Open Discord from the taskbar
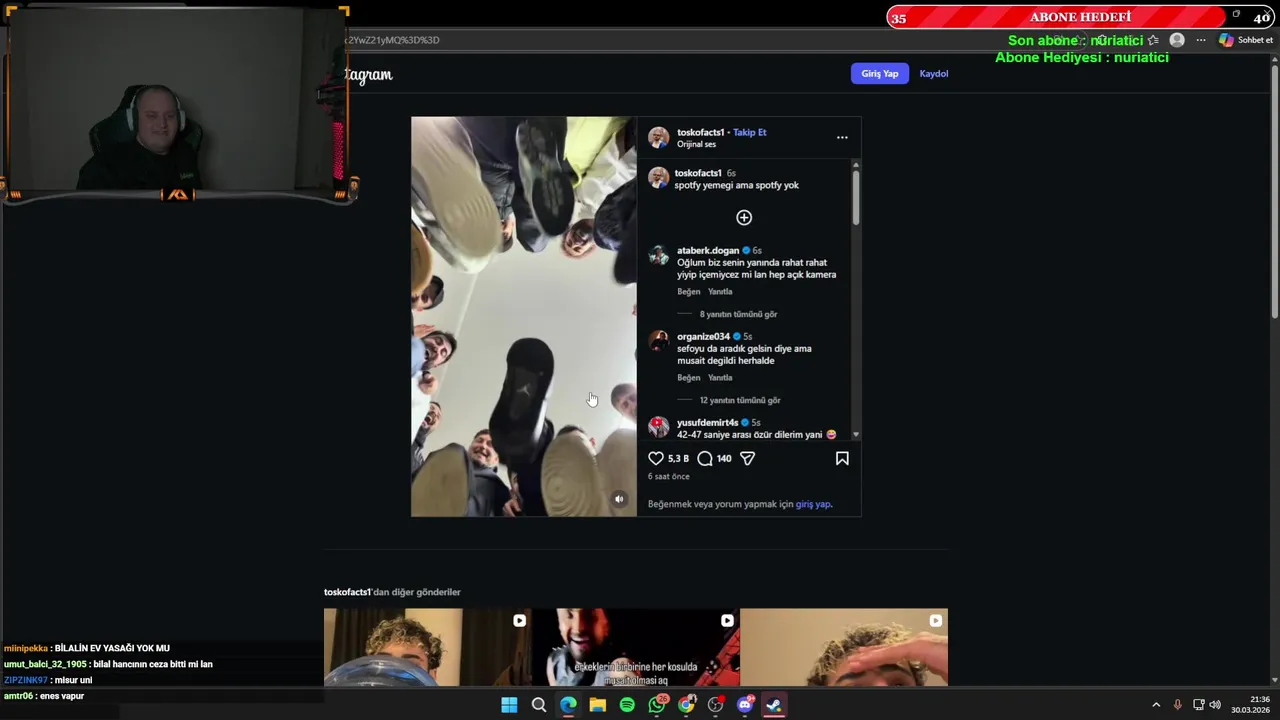The image size is (1280, 720). point(745,705)
